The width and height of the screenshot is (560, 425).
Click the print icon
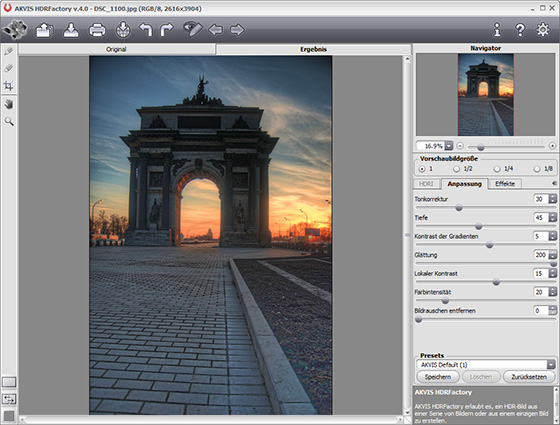coord(97,30)
